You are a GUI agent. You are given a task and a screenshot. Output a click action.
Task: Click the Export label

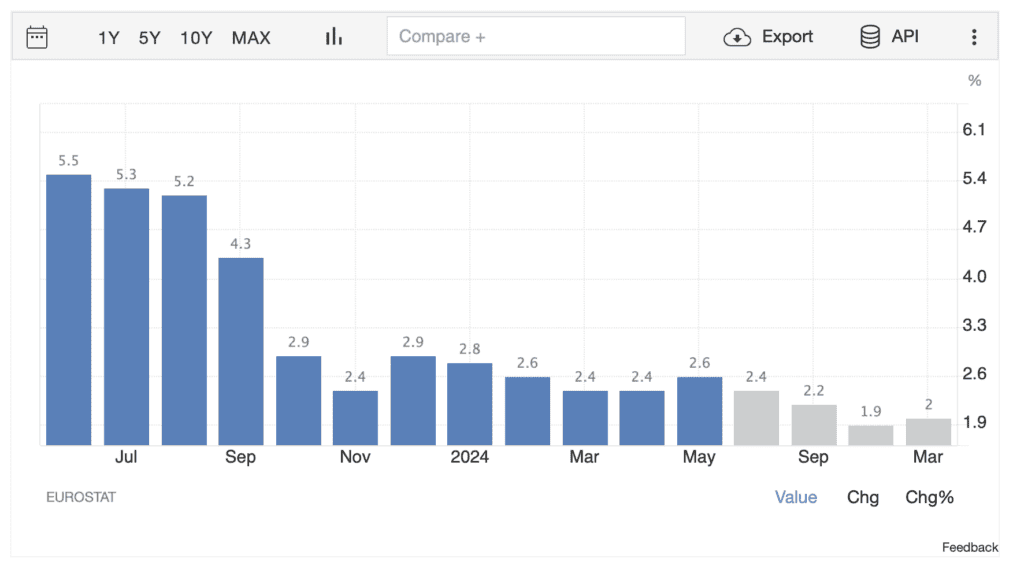[787, 37]
